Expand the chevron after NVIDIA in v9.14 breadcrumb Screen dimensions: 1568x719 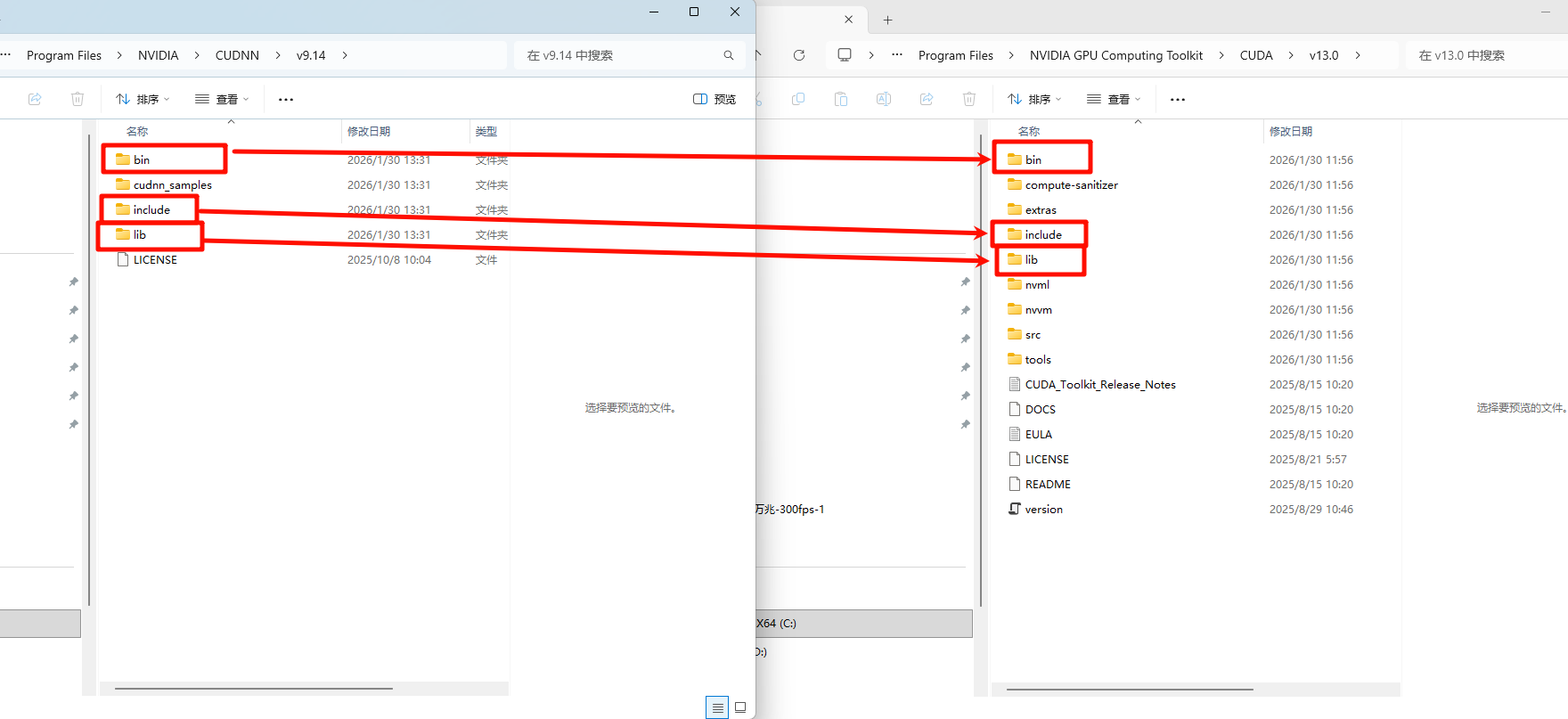197,55
